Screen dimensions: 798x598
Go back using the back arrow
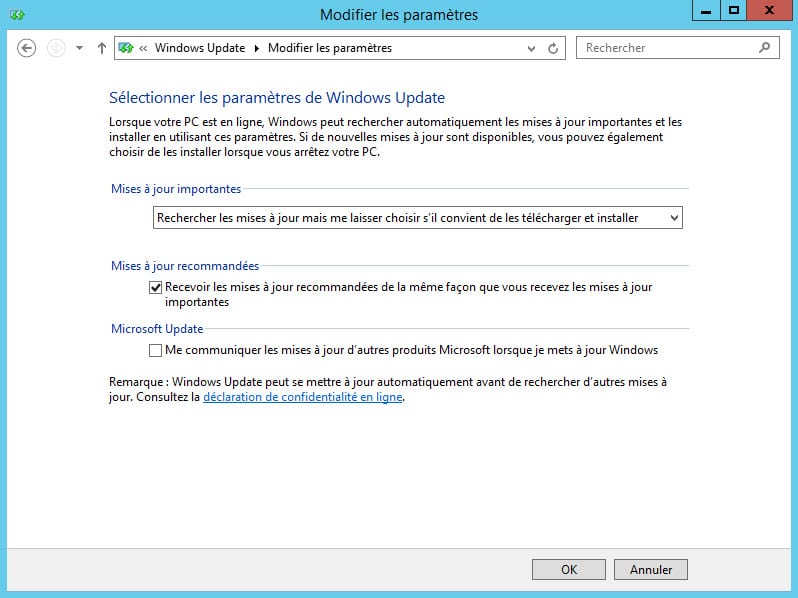27,48
